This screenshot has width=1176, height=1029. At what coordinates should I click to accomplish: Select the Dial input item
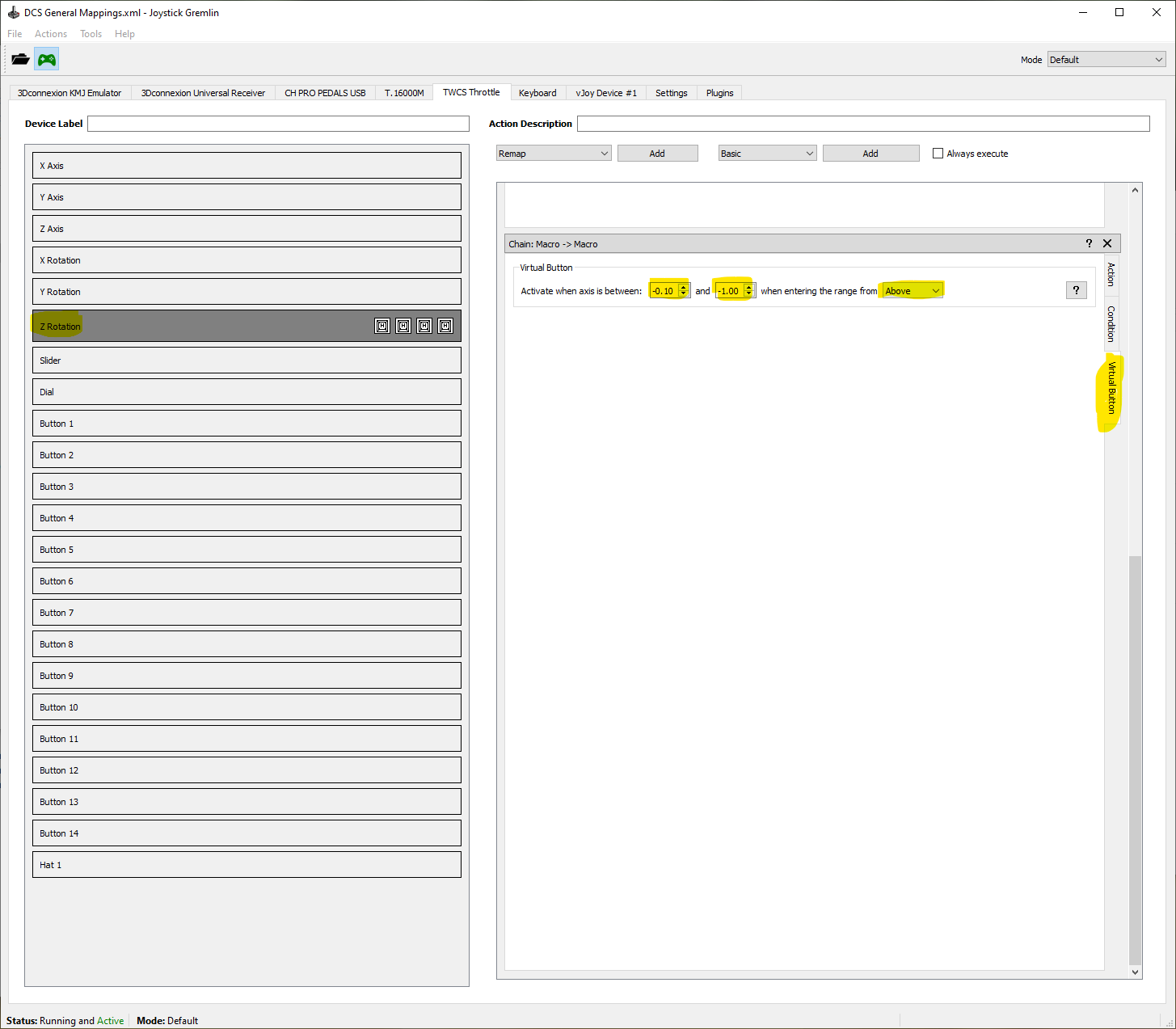247,392
